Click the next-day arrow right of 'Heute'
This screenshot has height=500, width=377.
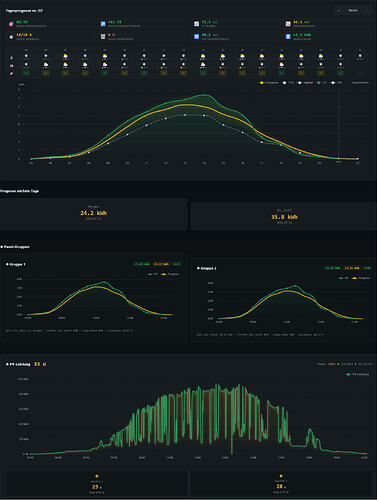pyautogui.click(x=367, y=11)
